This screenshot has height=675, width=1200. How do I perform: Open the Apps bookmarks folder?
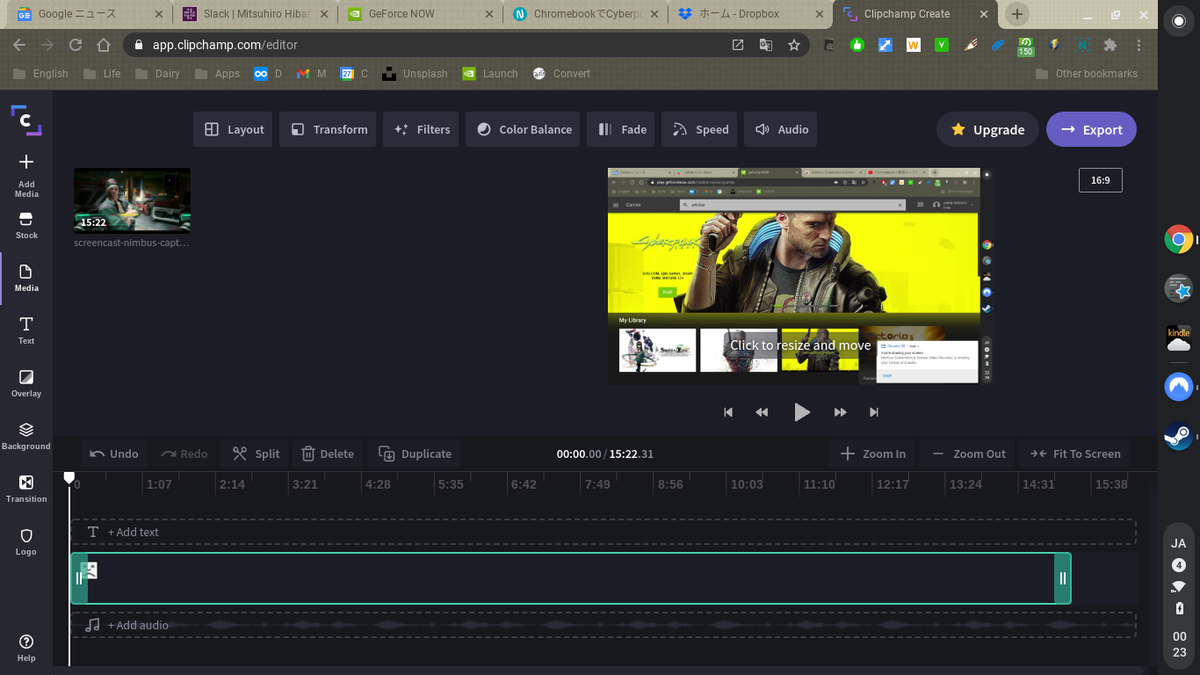pyautogui.click(x=217, y=73)
